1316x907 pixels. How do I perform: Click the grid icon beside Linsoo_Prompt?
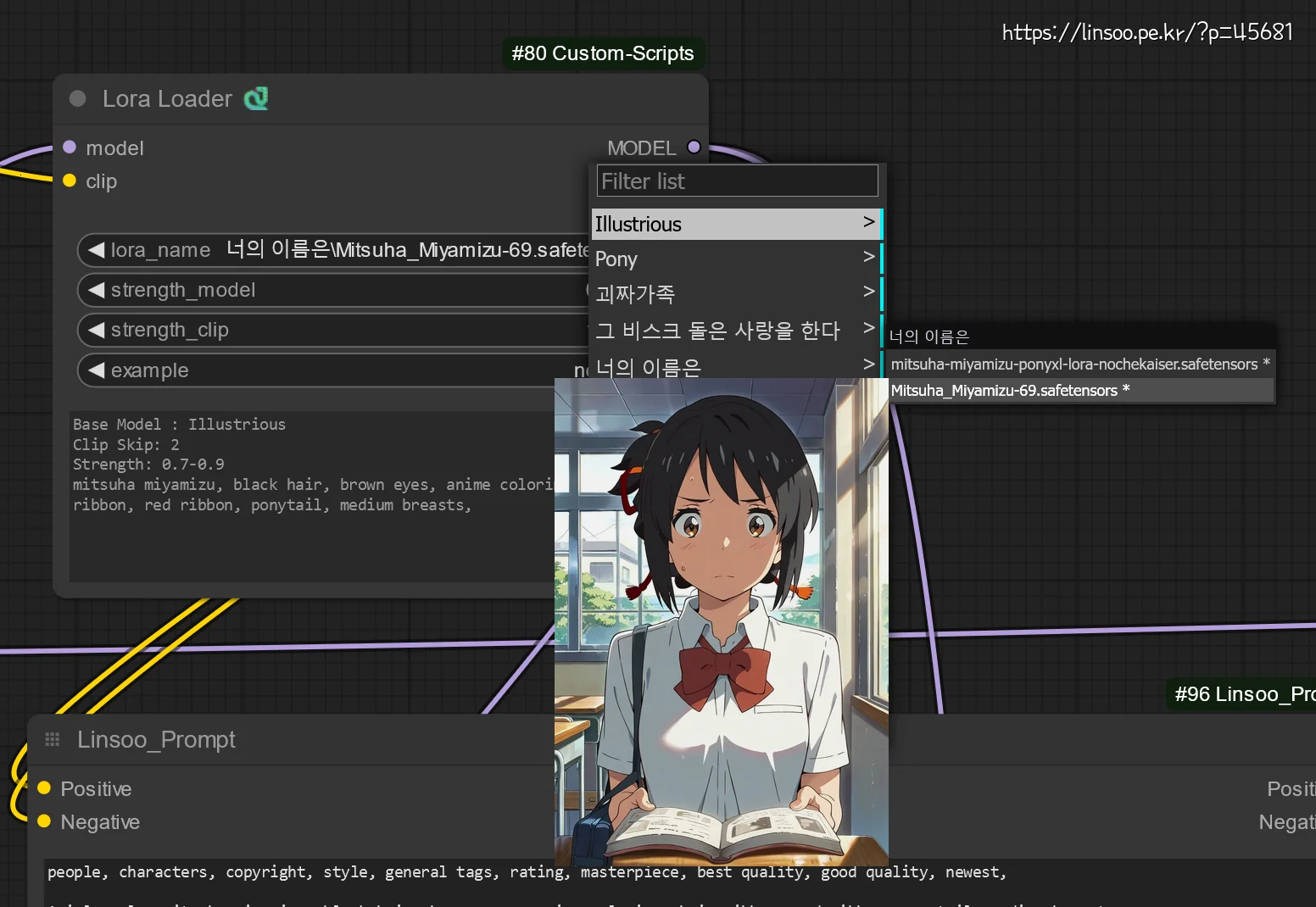53,739
